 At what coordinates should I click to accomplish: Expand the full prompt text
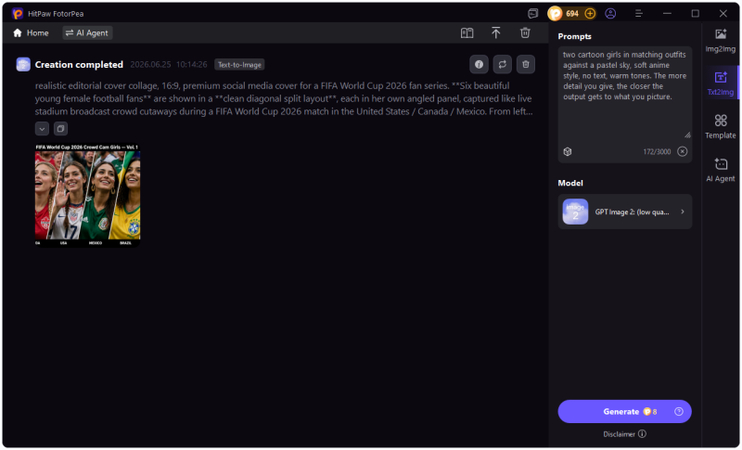point(42,128)
